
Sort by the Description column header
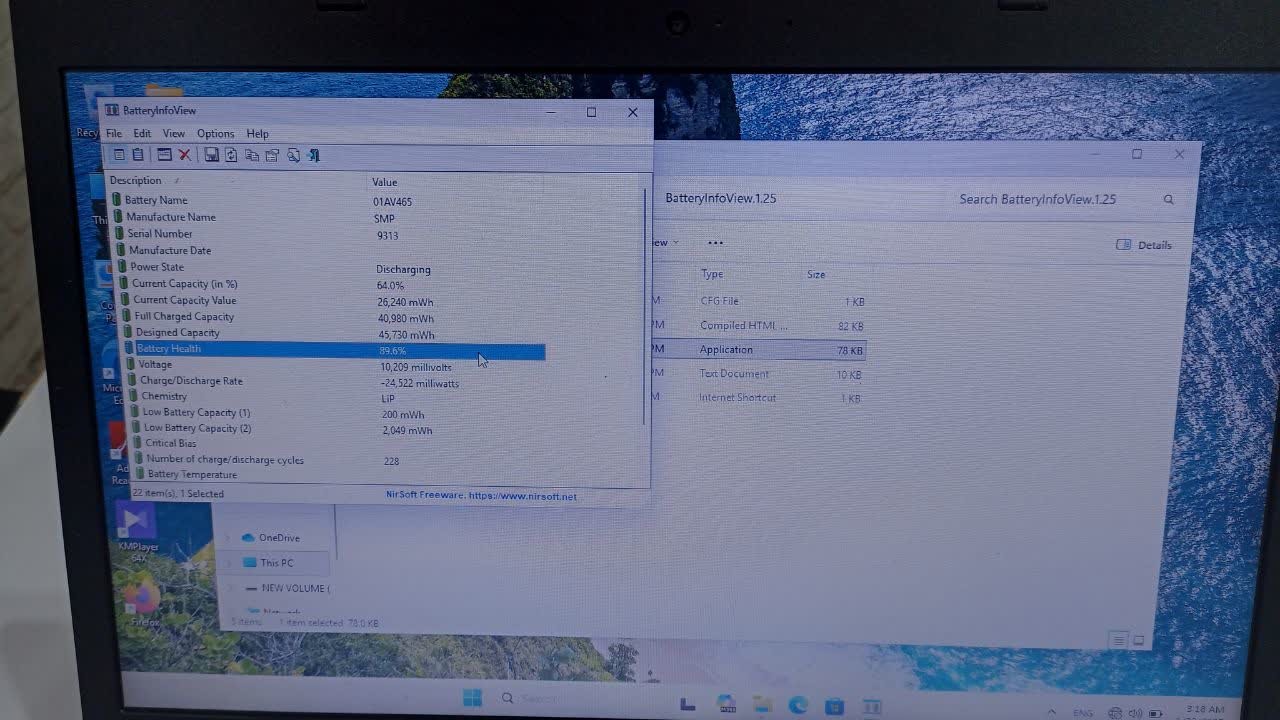pyautogui.click(x=136, y=181)
